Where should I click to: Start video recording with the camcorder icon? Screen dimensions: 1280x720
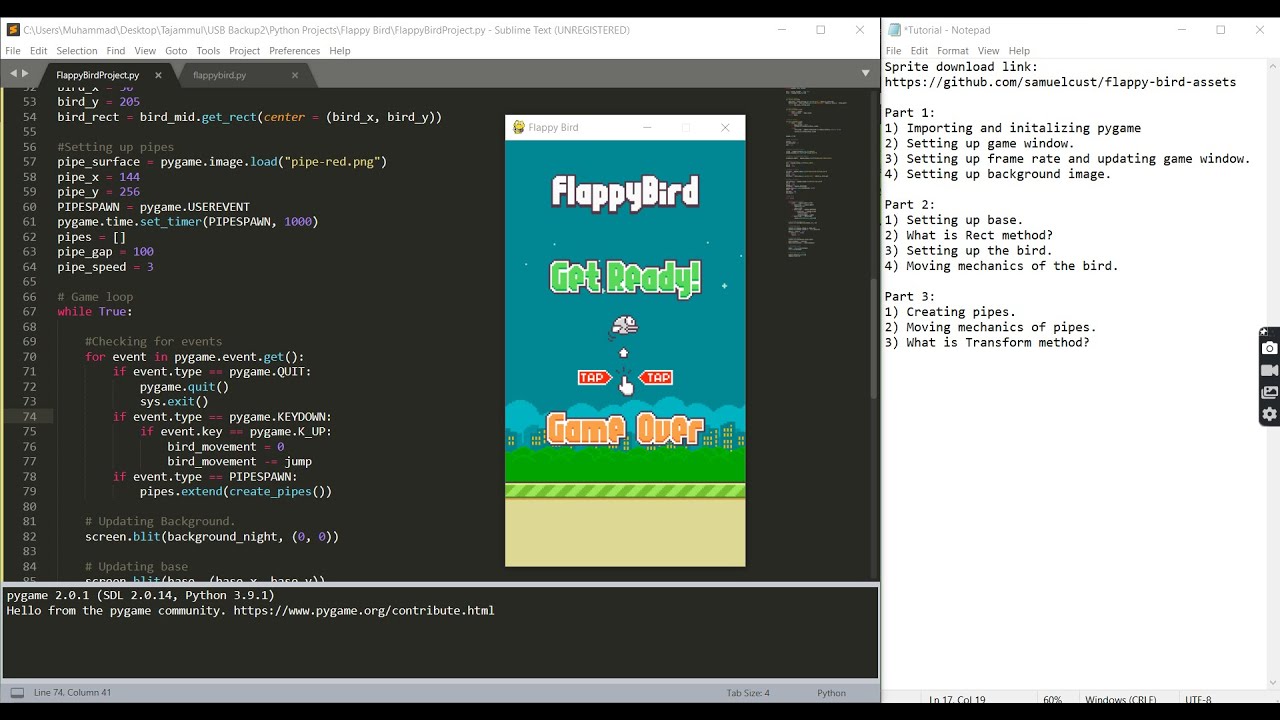(1269, 370)
